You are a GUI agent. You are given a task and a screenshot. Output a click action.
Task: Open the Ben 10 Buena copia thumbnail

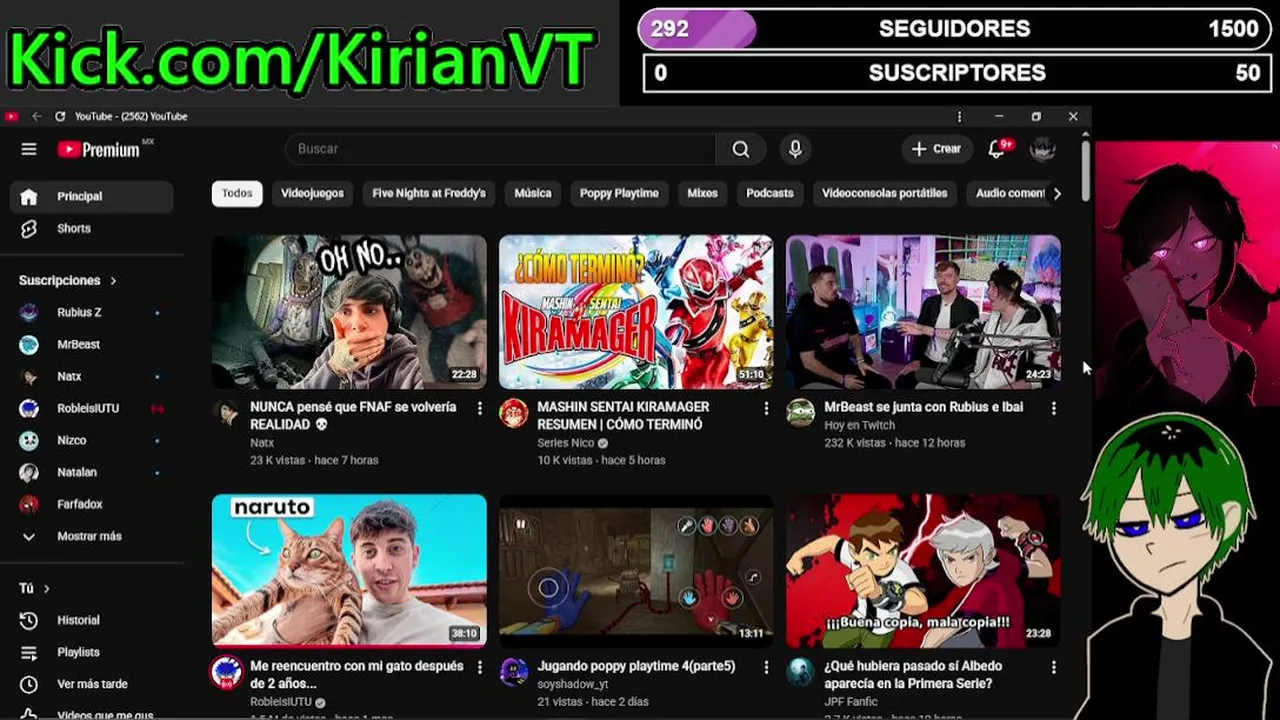click(x=923, y=571)
